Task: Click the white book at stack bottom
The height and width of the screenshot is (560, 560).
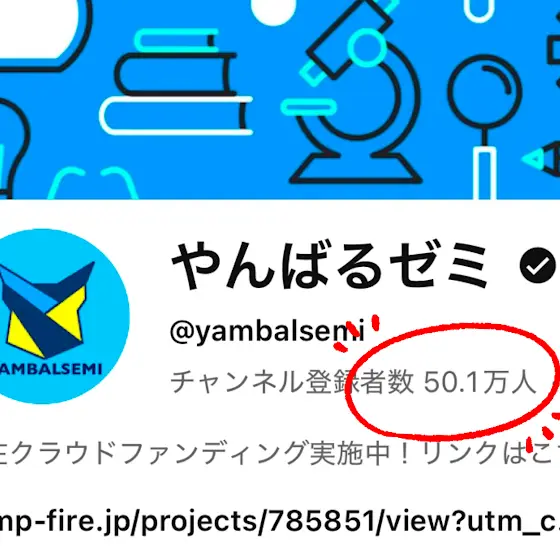Action: 176,116
